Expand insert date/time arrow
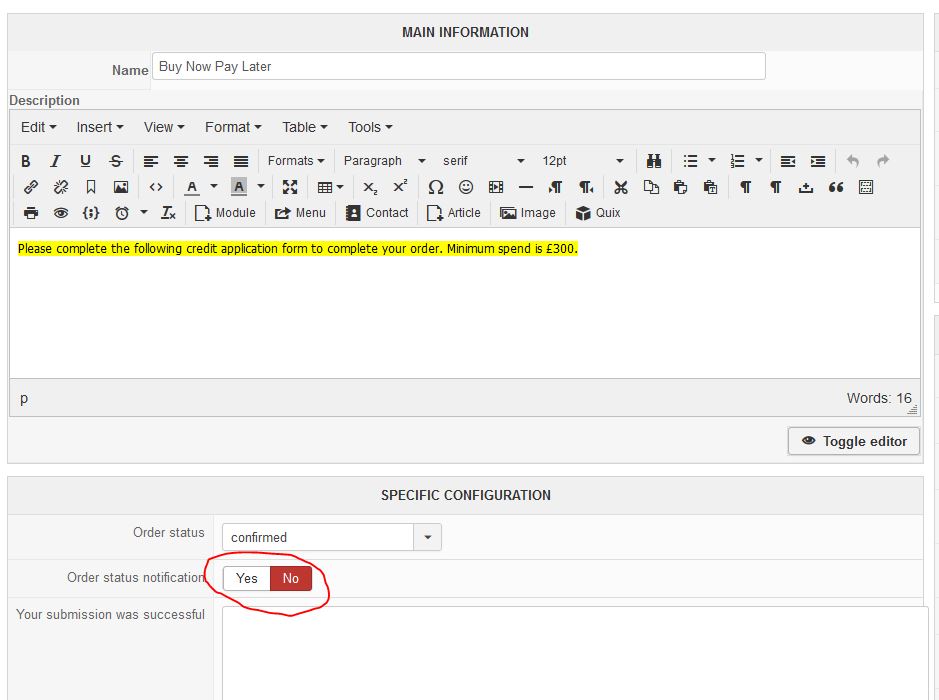This screenshot has width=939, height=700. (x=144, y=213)
